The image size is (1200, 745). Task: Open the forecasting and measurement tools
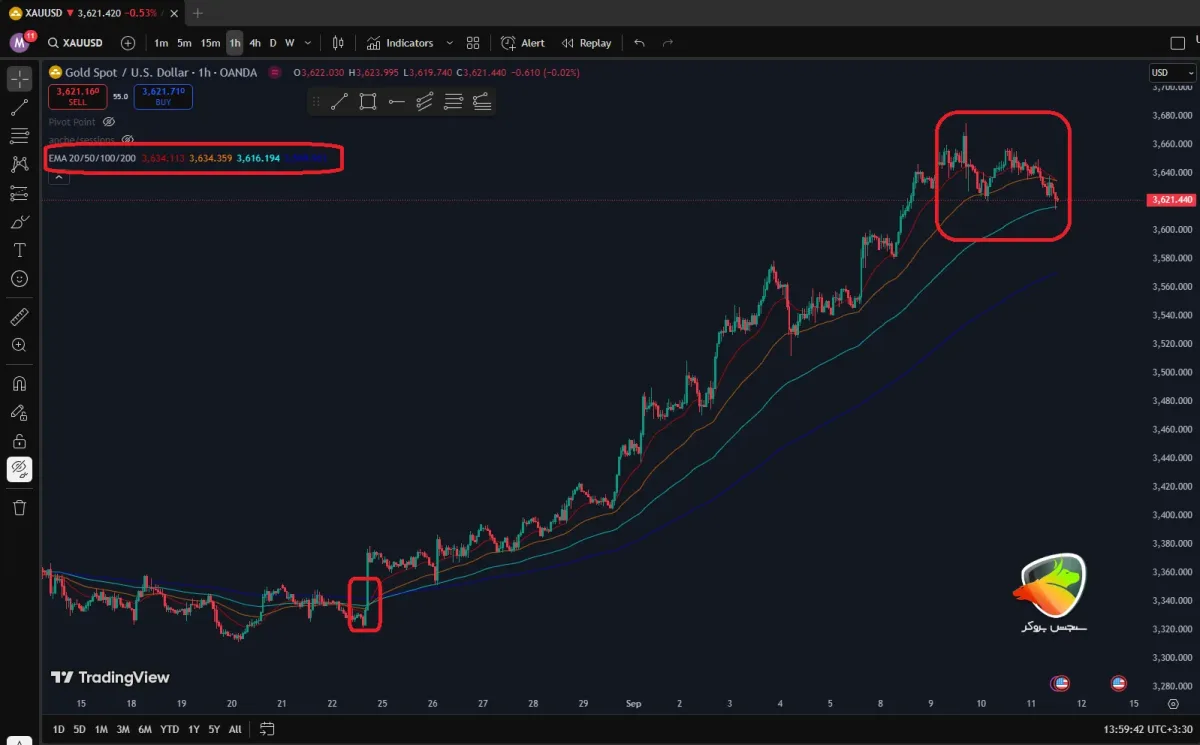[19, 193]
